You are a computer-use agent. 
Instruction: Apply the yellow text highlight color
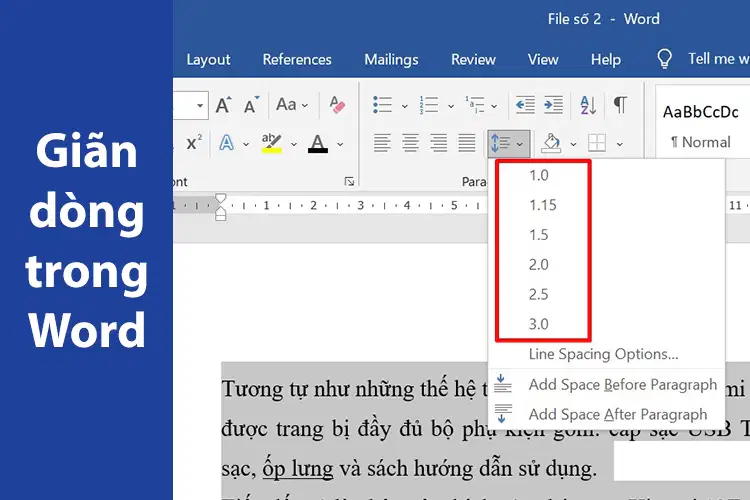(x=272, y=143)
